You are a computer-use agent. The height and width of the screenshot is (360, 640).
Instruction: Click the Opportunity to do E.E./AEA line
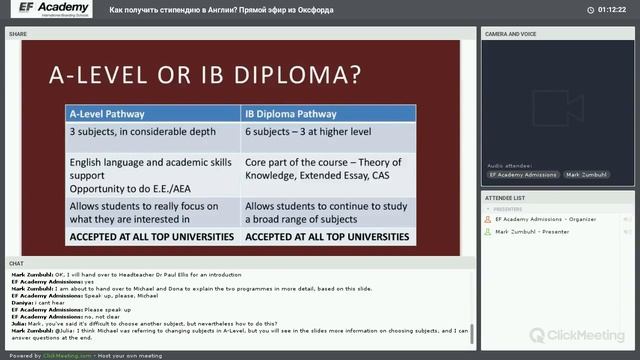tap(130, 189)
